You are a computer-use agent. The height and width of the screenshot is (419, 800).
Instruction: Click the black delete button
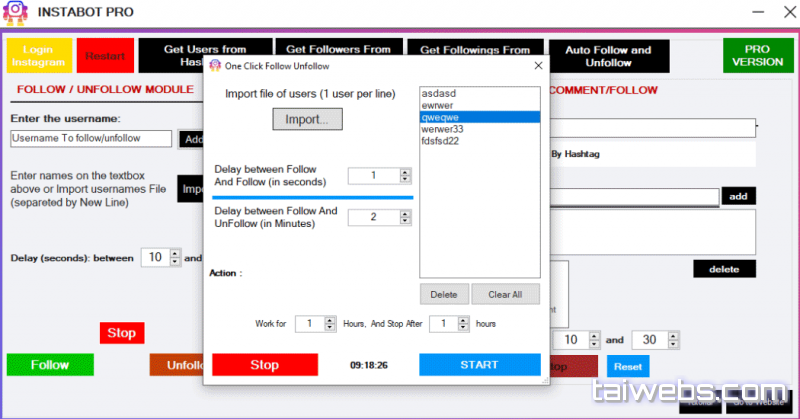(x=724, y=269)
